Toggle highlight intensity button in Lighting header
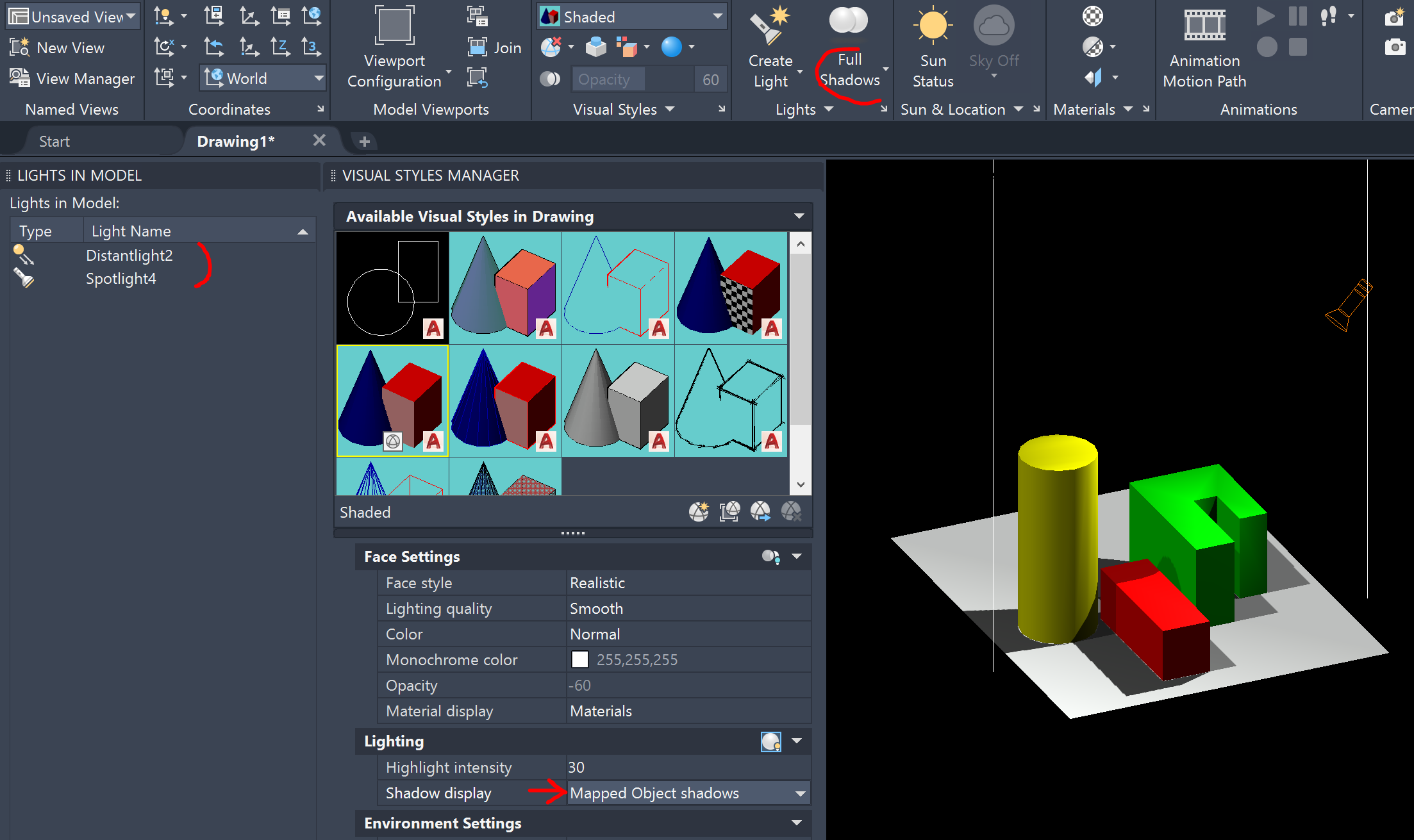1414x840 pixels. (770, 741)
